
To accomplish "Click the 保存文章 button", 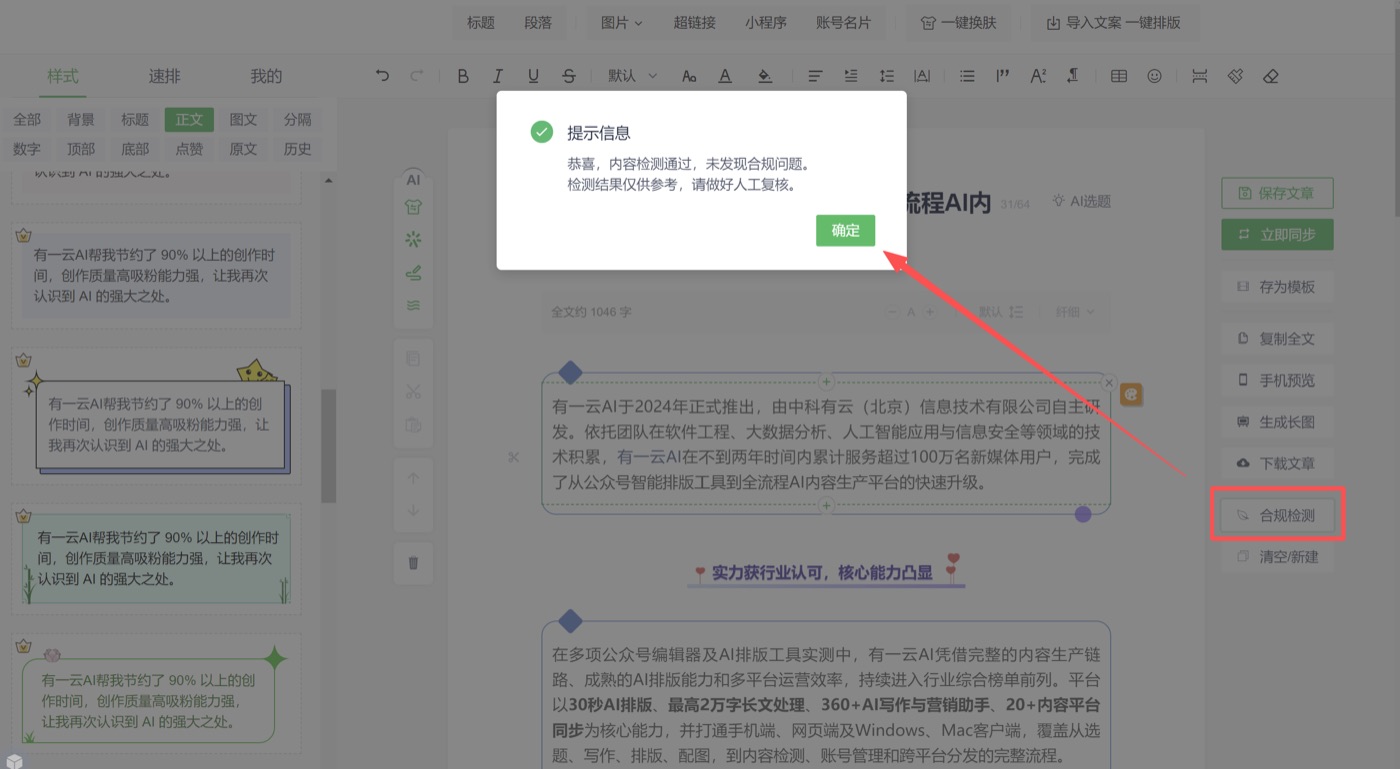I will point(1277,193).
